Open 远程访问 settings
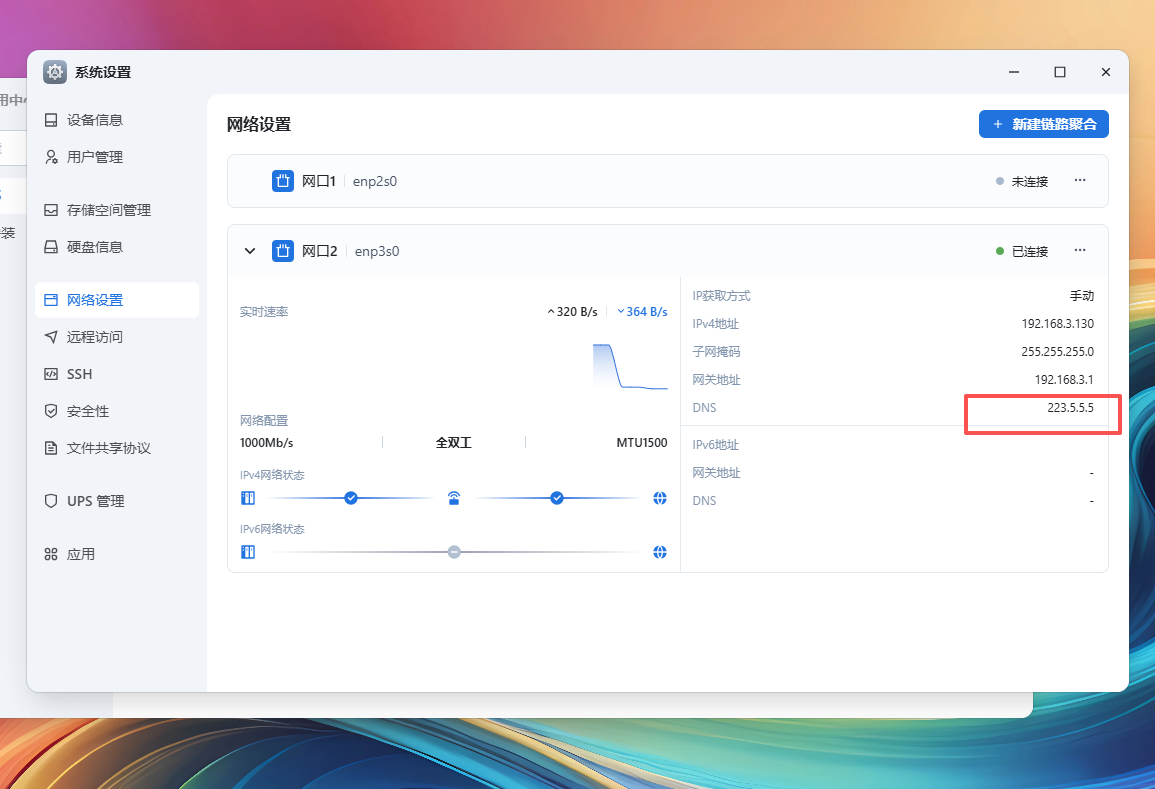The height and width of the screenshot is (789, 1155). click(x=116, y=337)
